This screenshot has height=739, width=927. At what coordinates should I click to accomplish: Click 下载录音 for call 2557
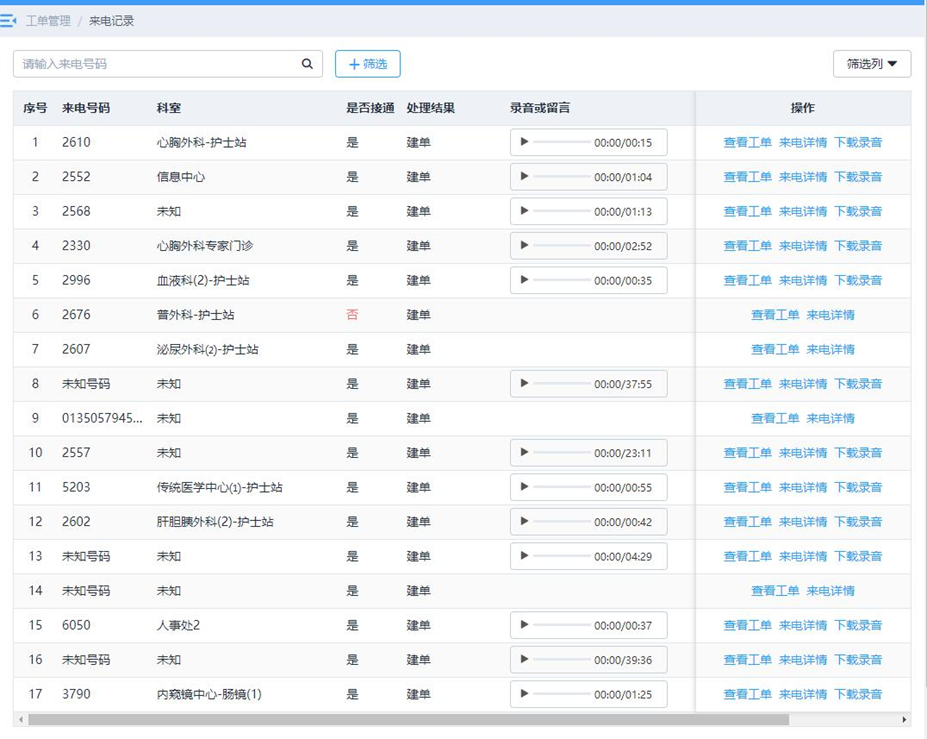point(858,453)
